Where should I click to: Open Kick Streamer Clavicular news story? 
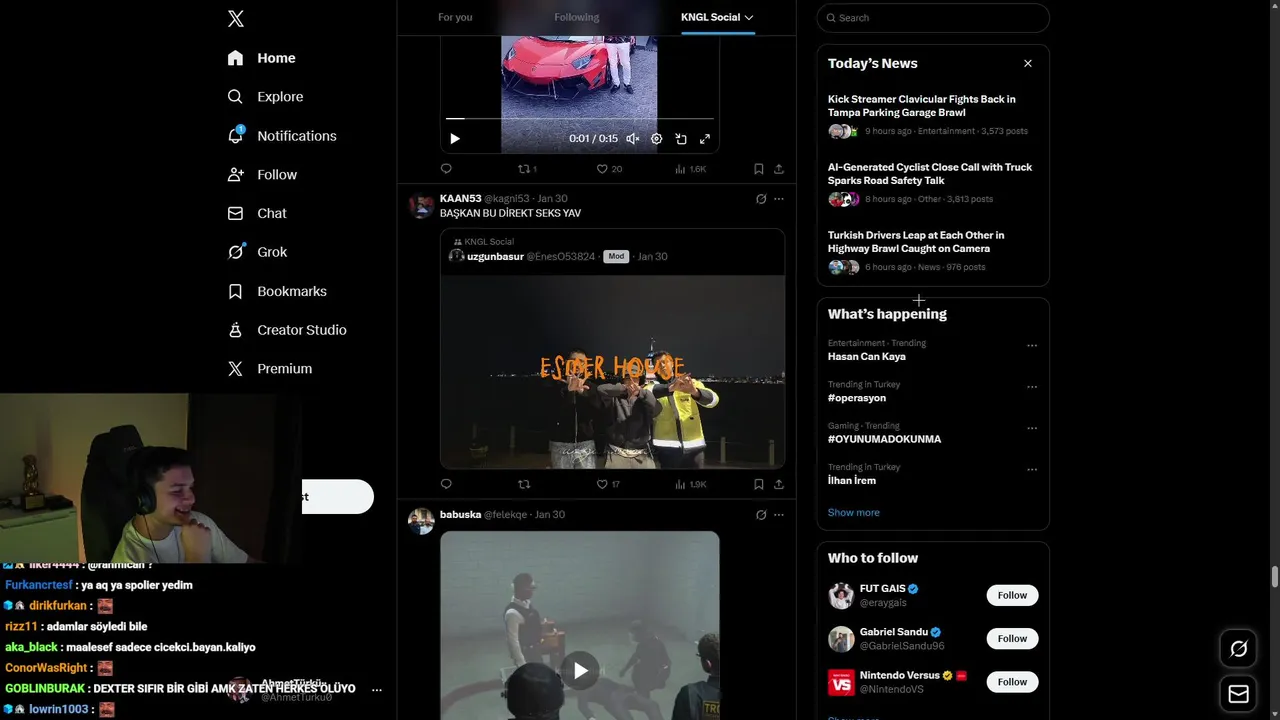coord(933,115)
